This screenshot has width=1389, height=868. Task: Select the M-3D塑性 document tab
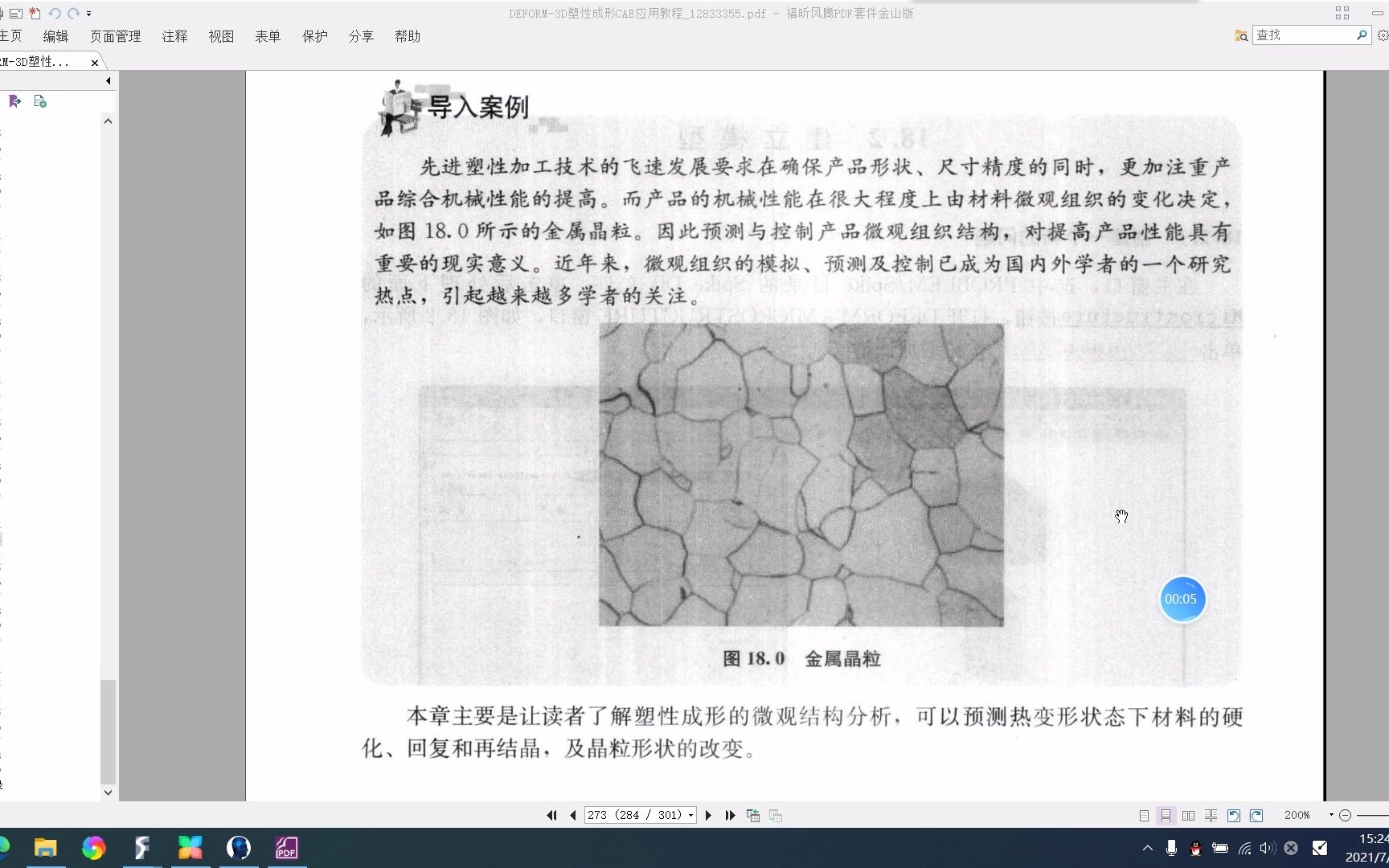tap(36, 62)
